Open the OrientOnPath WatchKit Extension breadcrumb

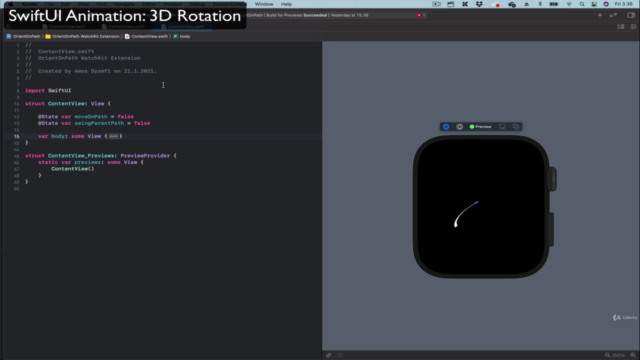pyautogui.click(x=82, y=36)
